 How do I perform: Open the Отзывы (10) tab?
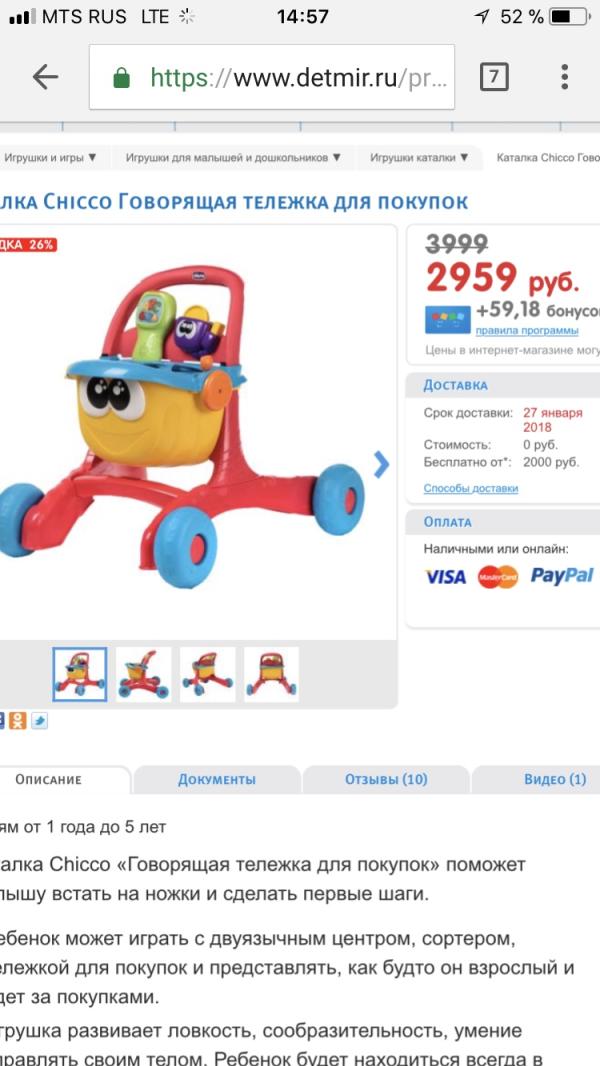(386, 779)
